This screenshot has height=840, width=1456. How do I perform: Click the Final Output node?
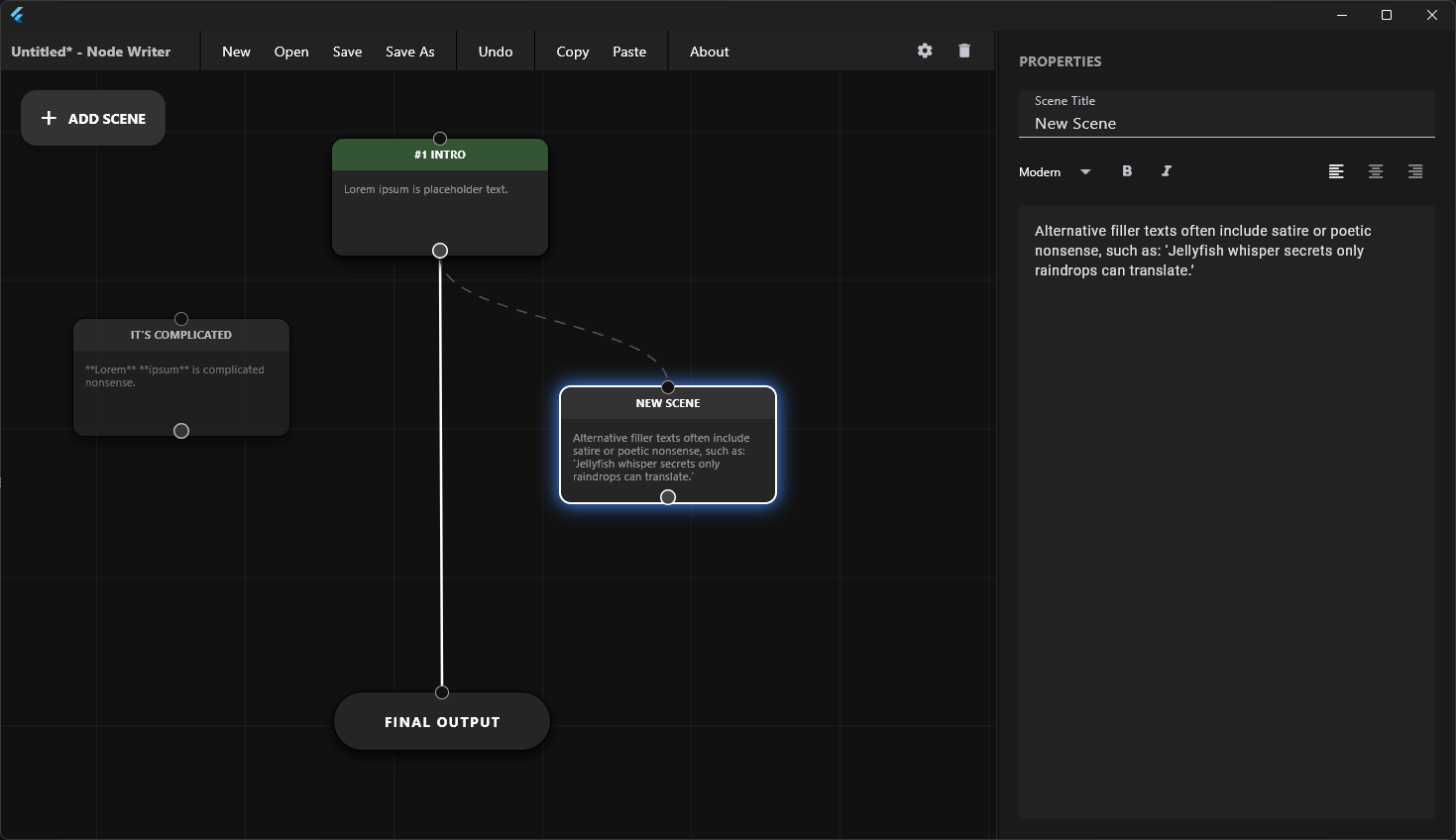[442, 722]
